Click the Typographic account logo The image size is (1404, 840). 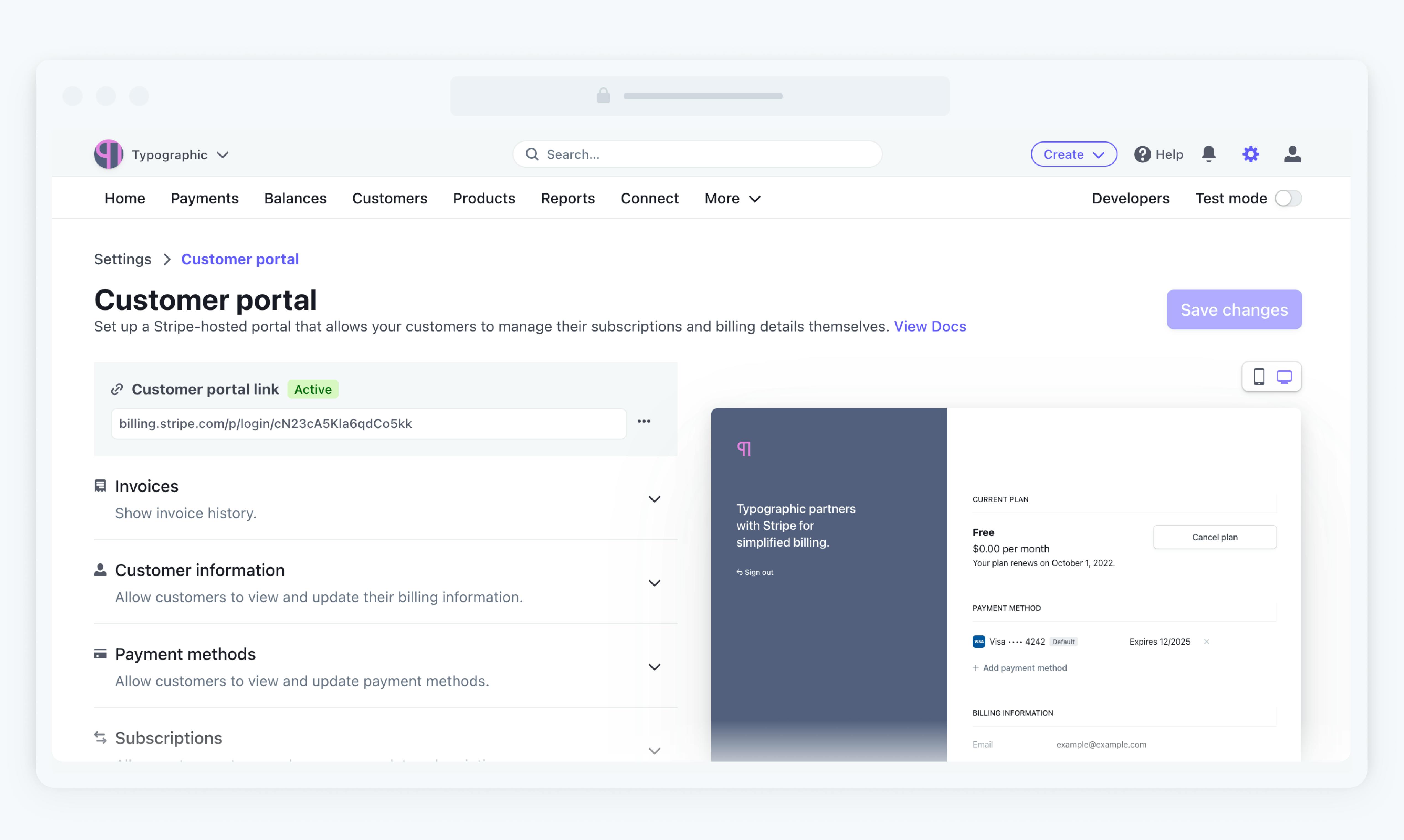109,154
